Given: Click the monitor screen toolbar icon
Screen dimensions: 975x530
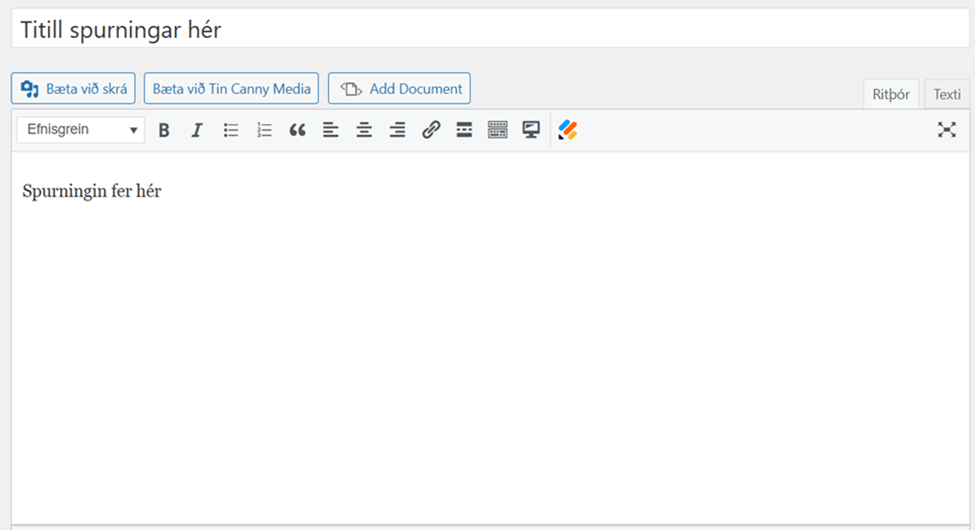Looking at the screenshot, I should click(x=531, y=130).
